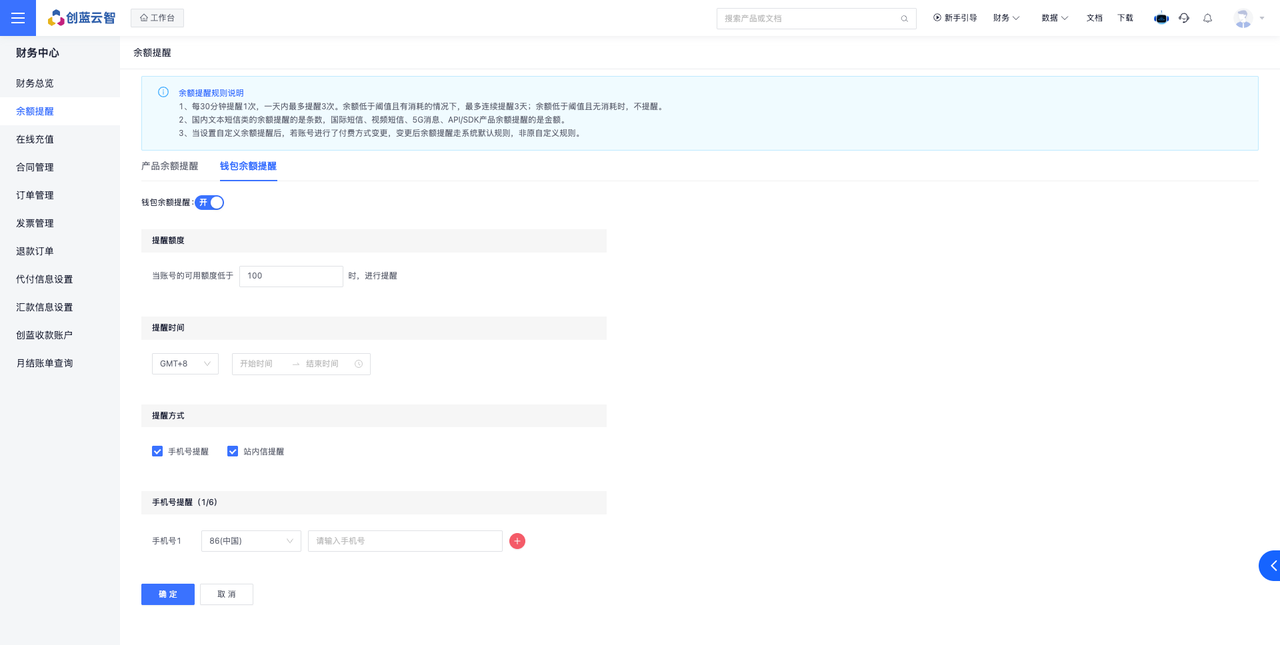This screenshot has height=645, width=1280.
Task: Click the customer service headset icon
Action: 1184,18
